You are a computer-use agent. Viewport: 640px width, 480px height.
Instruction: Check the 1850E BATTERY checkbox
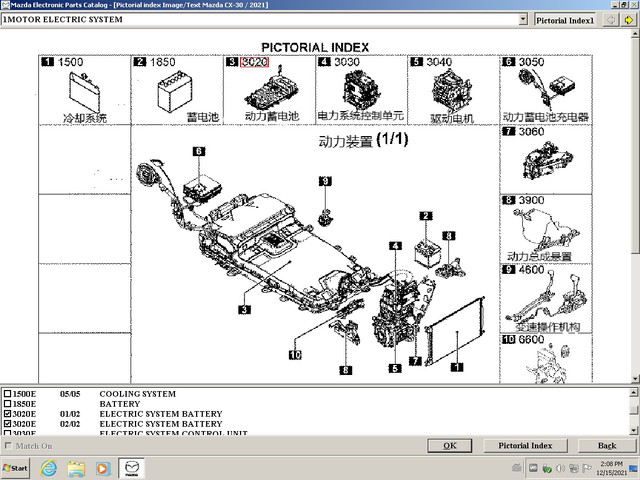(x=7, y=404)
